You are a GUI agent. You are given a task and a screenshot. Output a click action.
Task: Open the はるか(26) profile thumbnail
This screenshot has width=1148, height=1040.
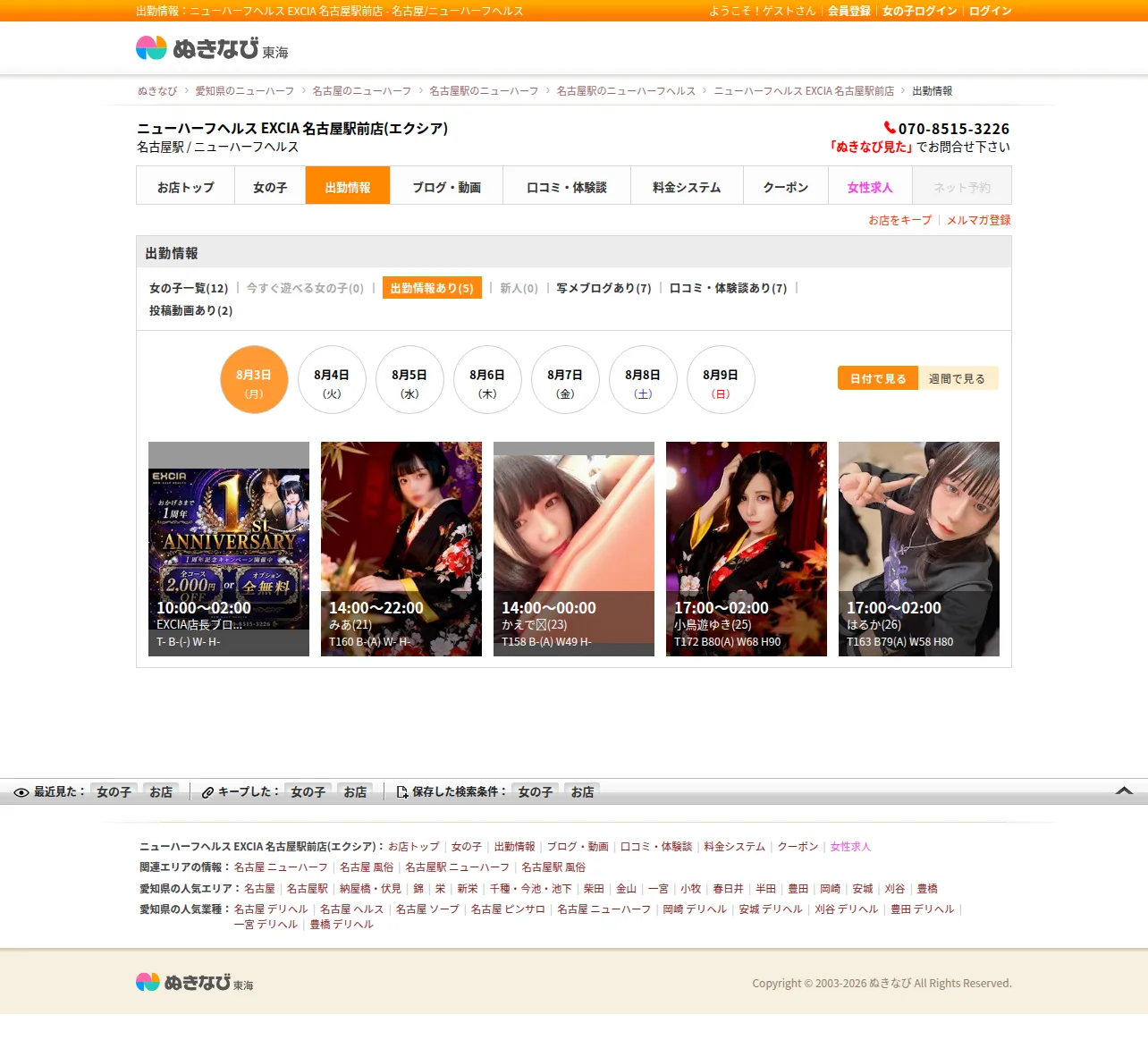click(919, 549)
